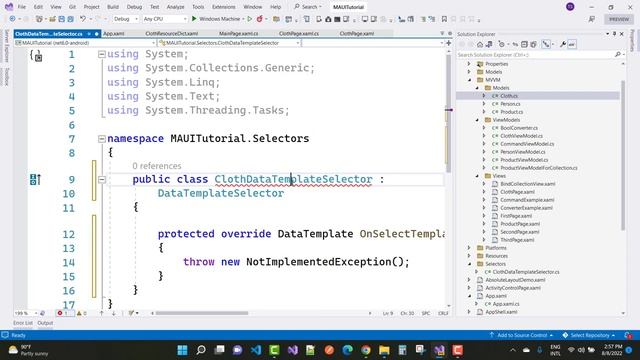Click the Save icon in the main toolbar

point(61,19)
